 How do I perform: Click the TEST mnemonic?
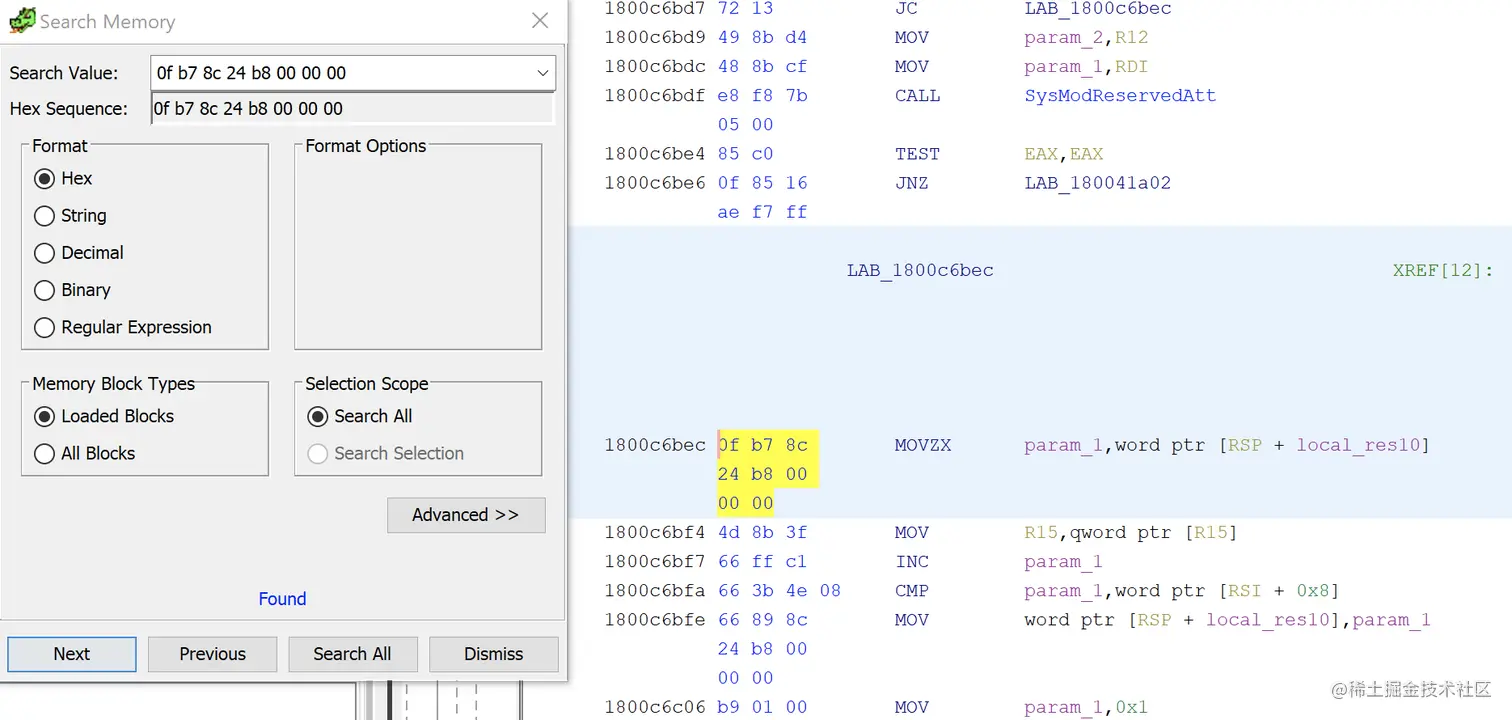tap(917, 154)
